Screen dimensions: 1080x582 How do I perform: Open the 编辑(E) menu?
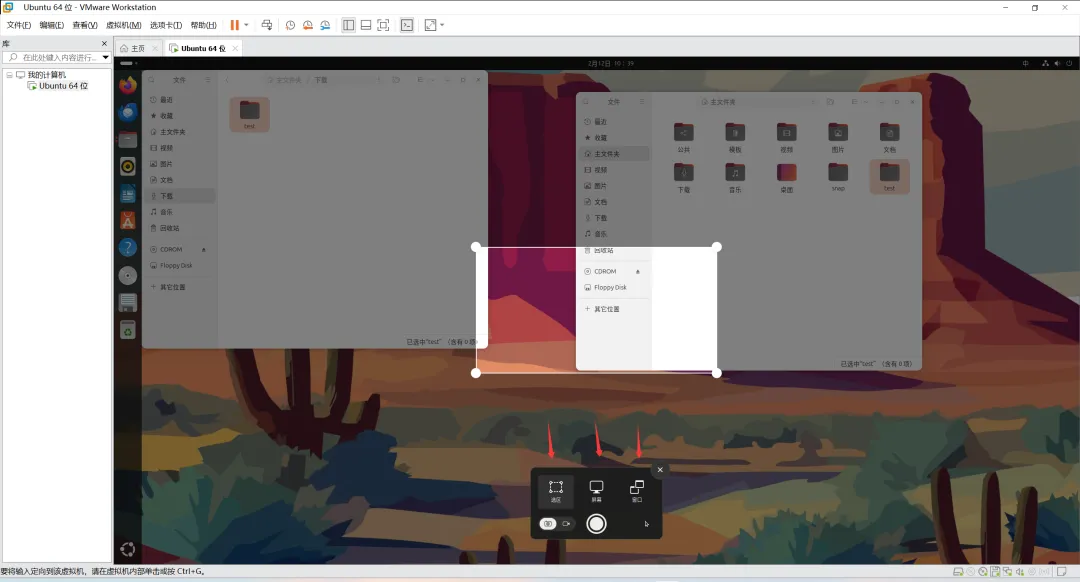[x=52, y=25]
